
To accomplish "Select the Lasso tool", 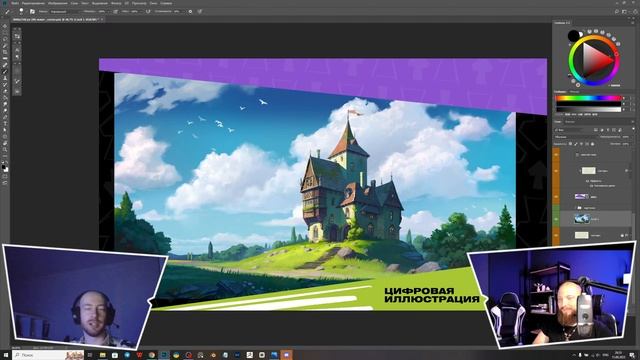I will pyautogui.click(x=5, y=40).
